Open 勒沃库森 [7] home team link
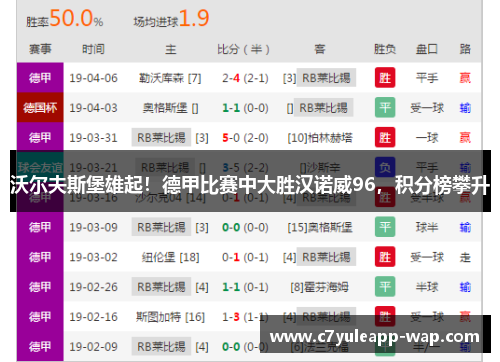The width and height of the screenshot is (500, 362). pos(170,78)
